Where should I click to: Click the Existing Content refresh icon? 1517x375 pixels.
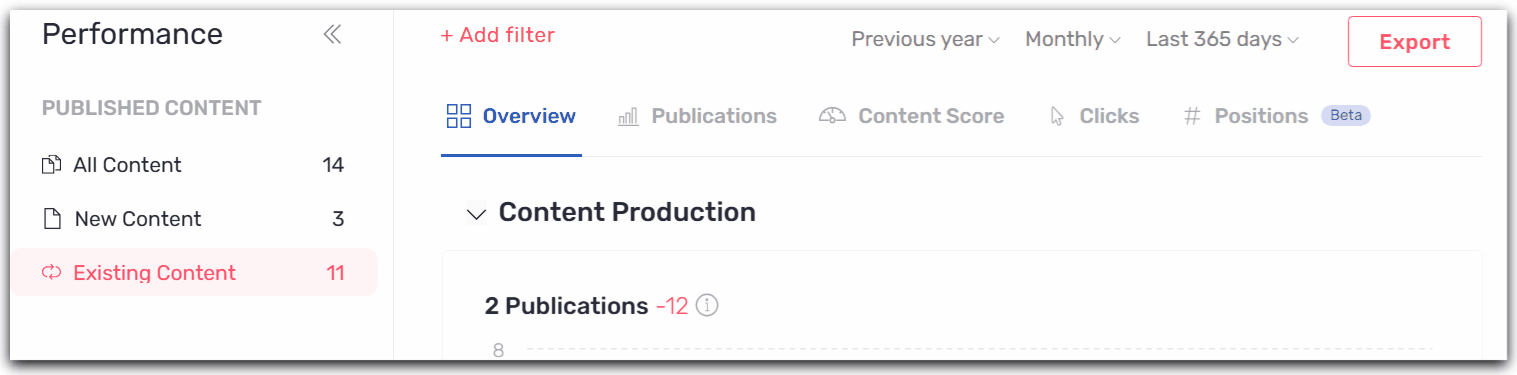point(51,273)
